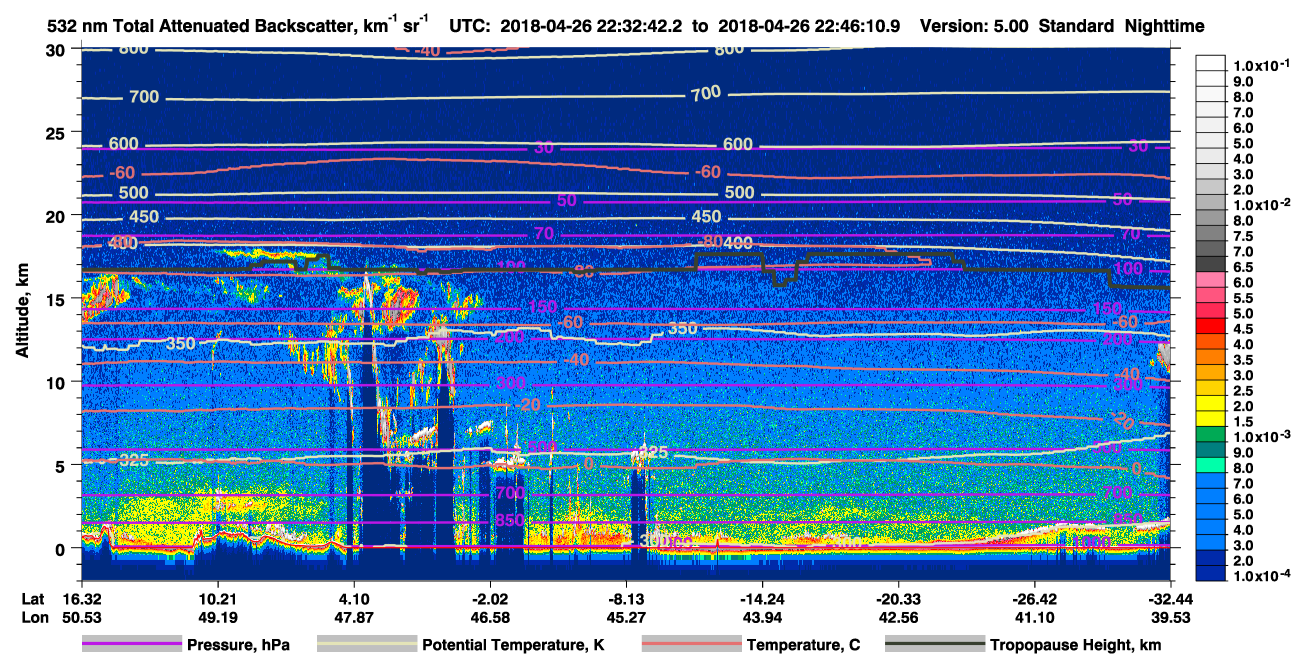Screen dimensions: 1300x667
Task: Click the magenta Pressure legend line sample
Action: (132, 645)
